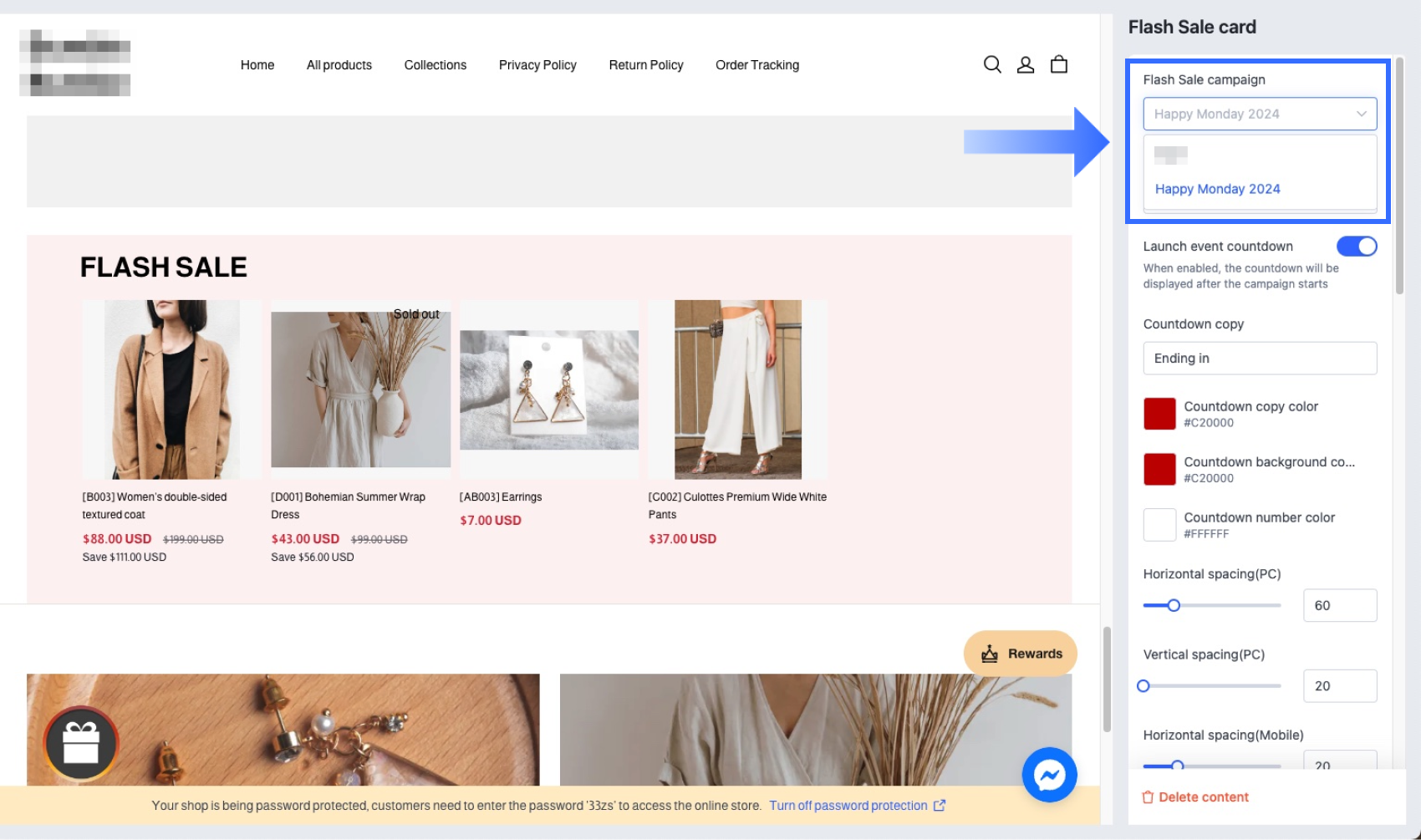Screen dimensions: 1421x840
Task: Open the shopping bag cart icon
Action: [x=1059, y=64]
